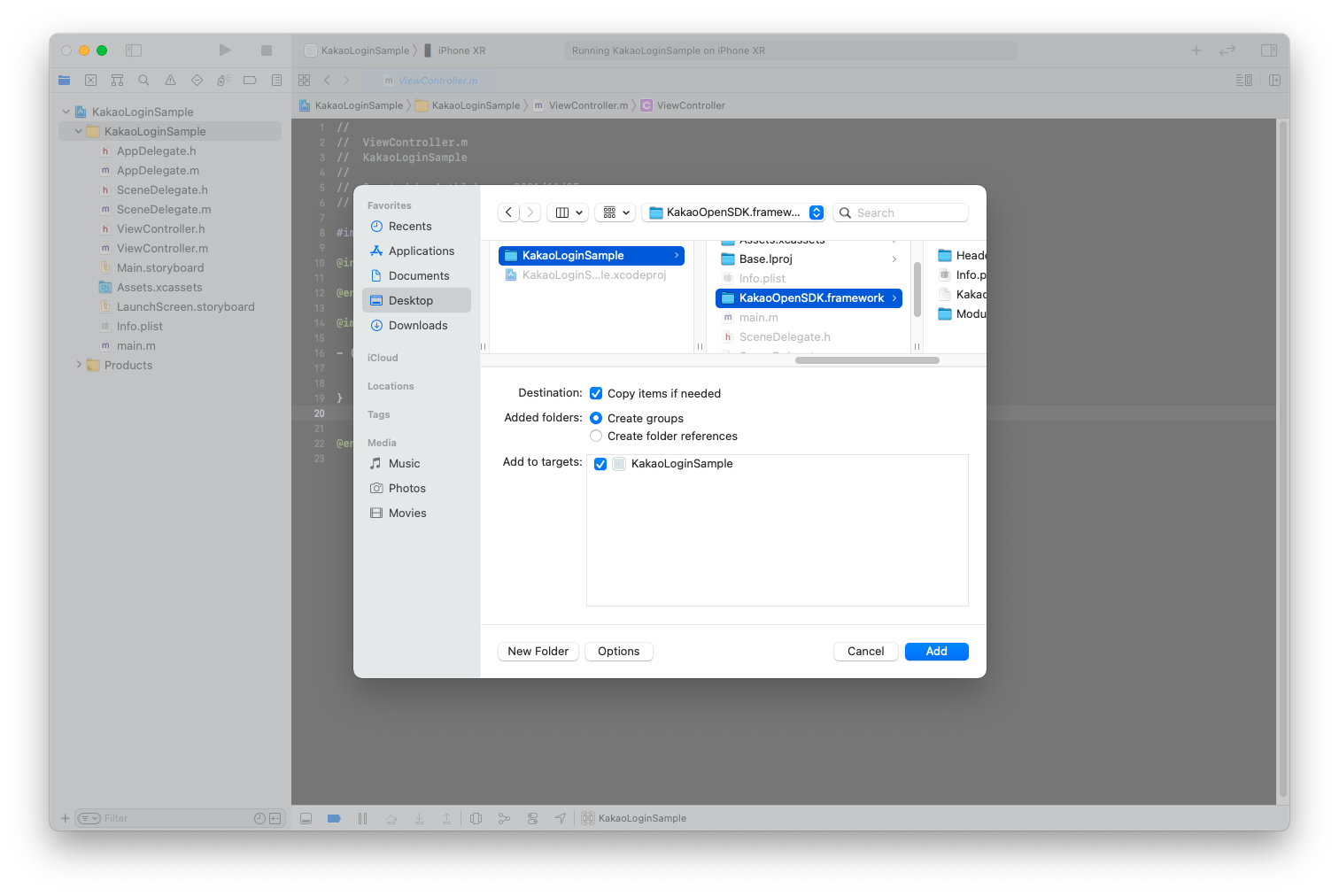1339x896 pixels.
Task: Select the Test navigator diamond icon
Action: tap(197, 81)
